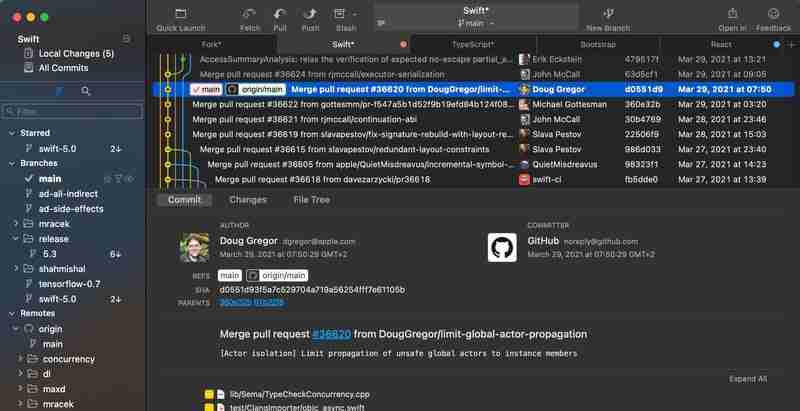Click the Open in toolbar icon
The image size is (800, 411).
733,14
